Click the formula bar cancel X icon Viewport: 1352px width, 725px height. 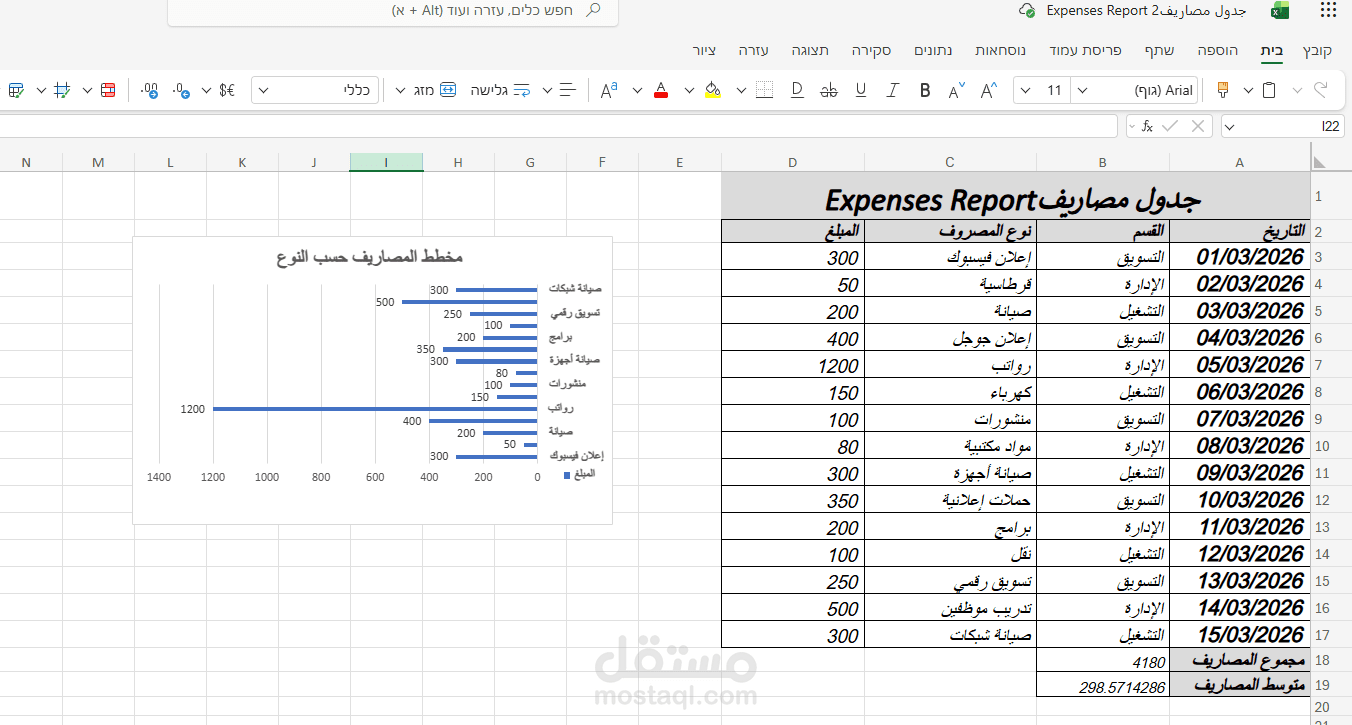[x=1198, y=126]
